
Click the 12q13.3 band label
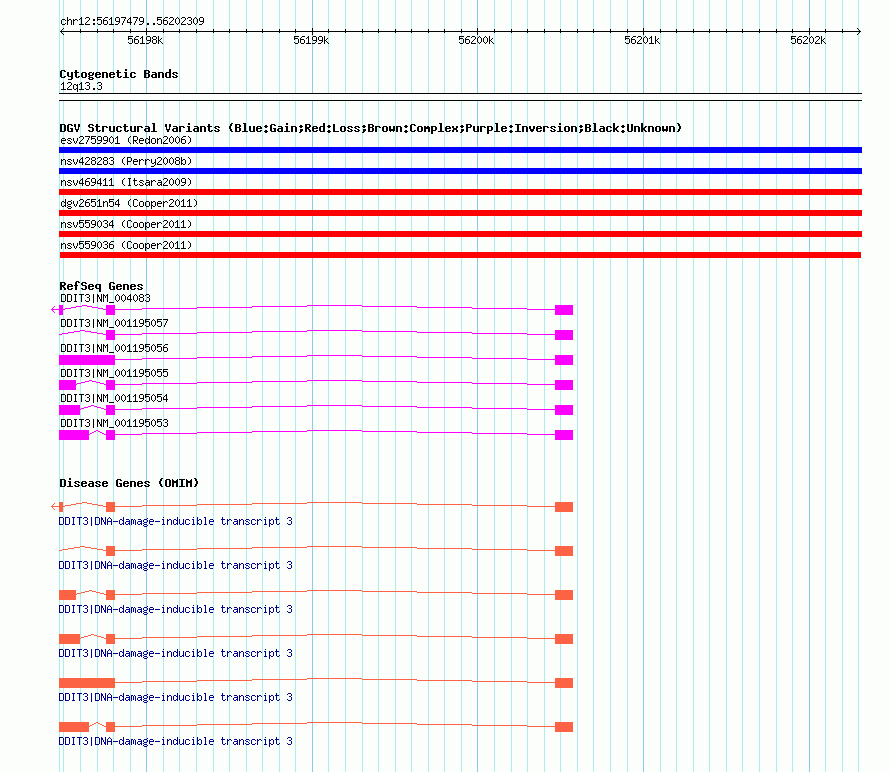point(81,86)
